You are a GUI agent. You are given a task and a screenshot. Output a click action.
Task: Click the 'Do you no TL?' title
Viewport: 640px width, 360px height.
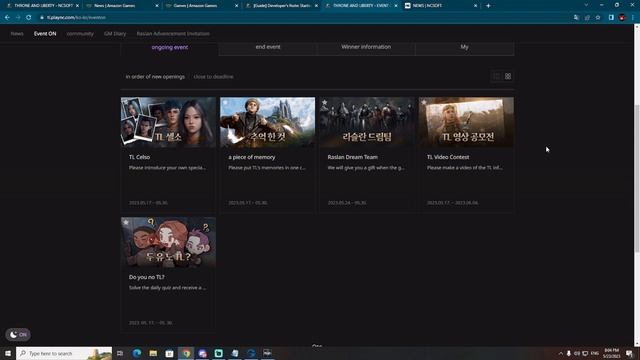tap(147, 277)
